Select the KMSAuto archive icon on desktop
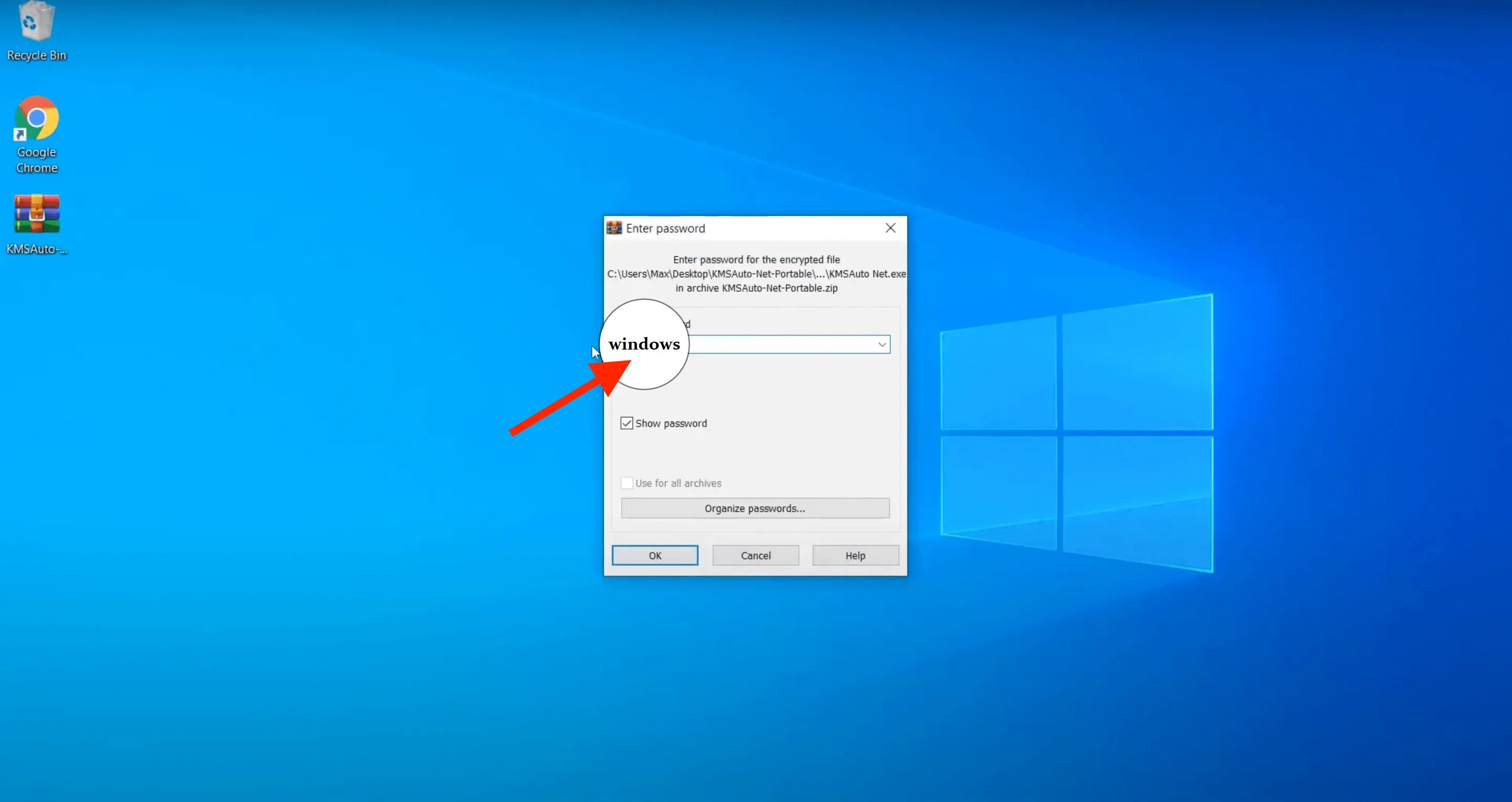This screenshot has width=1512, height=802. [x=36, y=214]
